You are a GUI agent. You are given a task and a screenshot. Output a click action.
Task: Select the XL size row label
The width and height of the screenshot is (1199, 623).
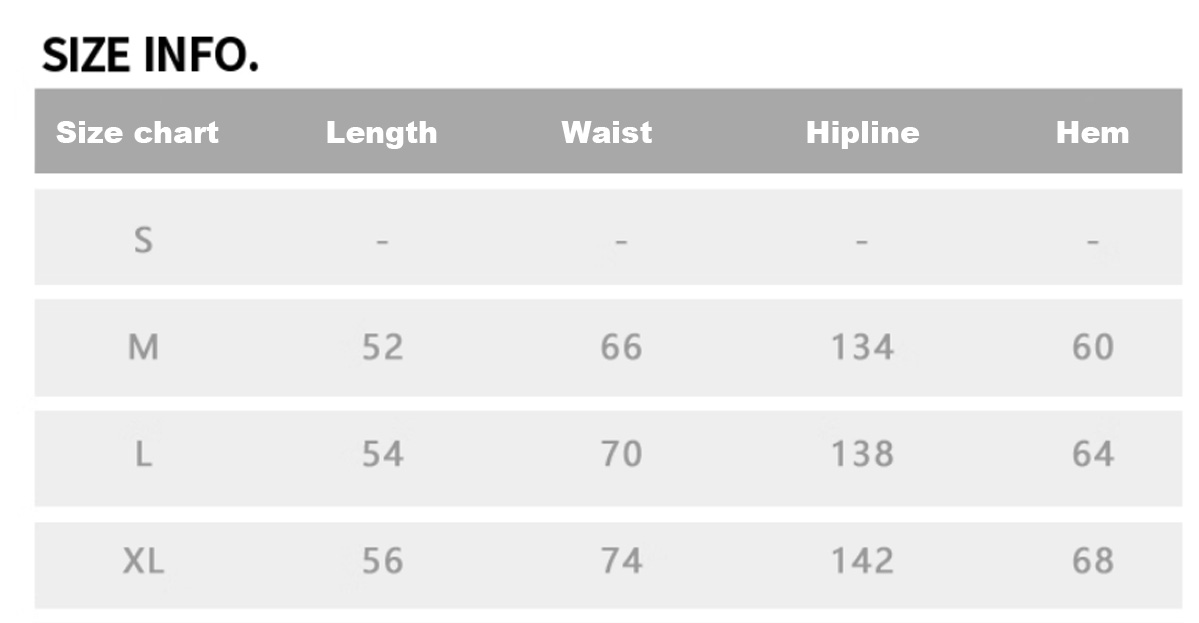click(144, 561)
